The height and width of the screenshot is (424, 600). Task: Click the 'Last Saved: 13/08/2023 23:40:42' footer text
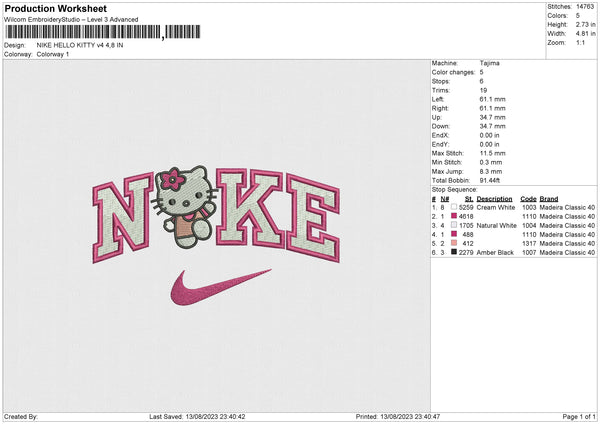point(197,416)
